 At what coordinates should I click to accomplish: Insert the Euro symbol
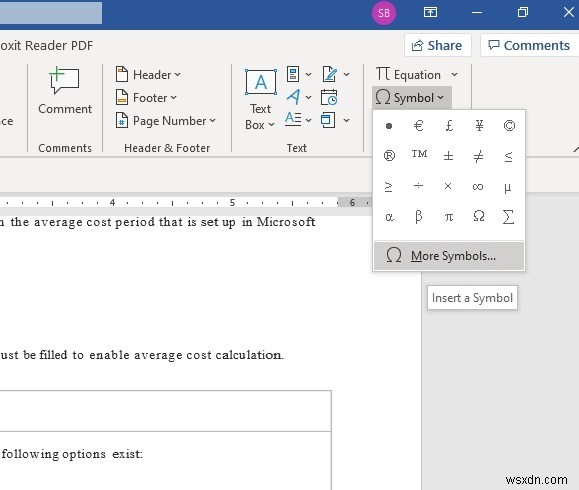[x=418, y=126]
